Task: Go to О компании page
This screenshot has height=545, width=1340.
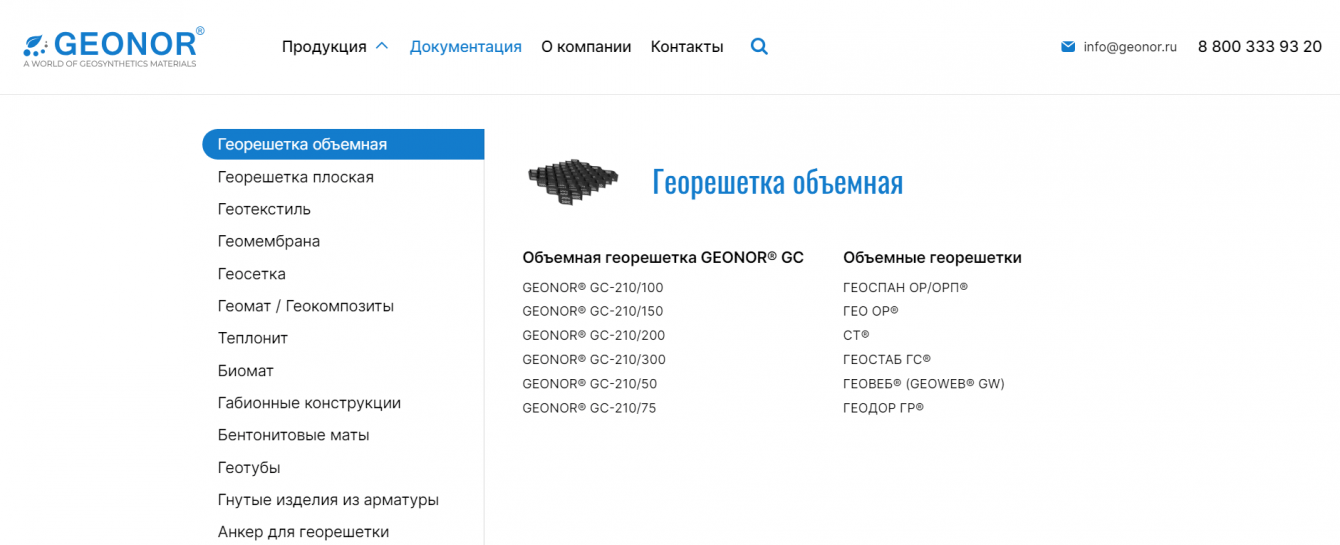Action: pyautogui.click(x=586, y=46)
